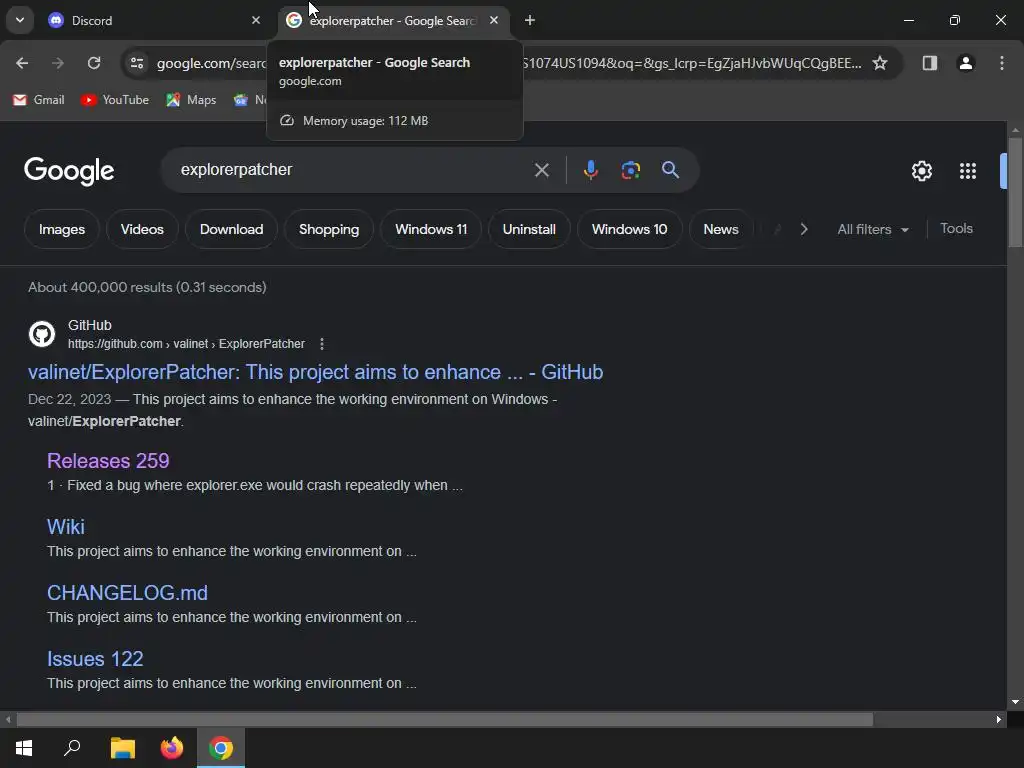
Task: Open the Maps bookmark
Action: [x=191, y=100]
